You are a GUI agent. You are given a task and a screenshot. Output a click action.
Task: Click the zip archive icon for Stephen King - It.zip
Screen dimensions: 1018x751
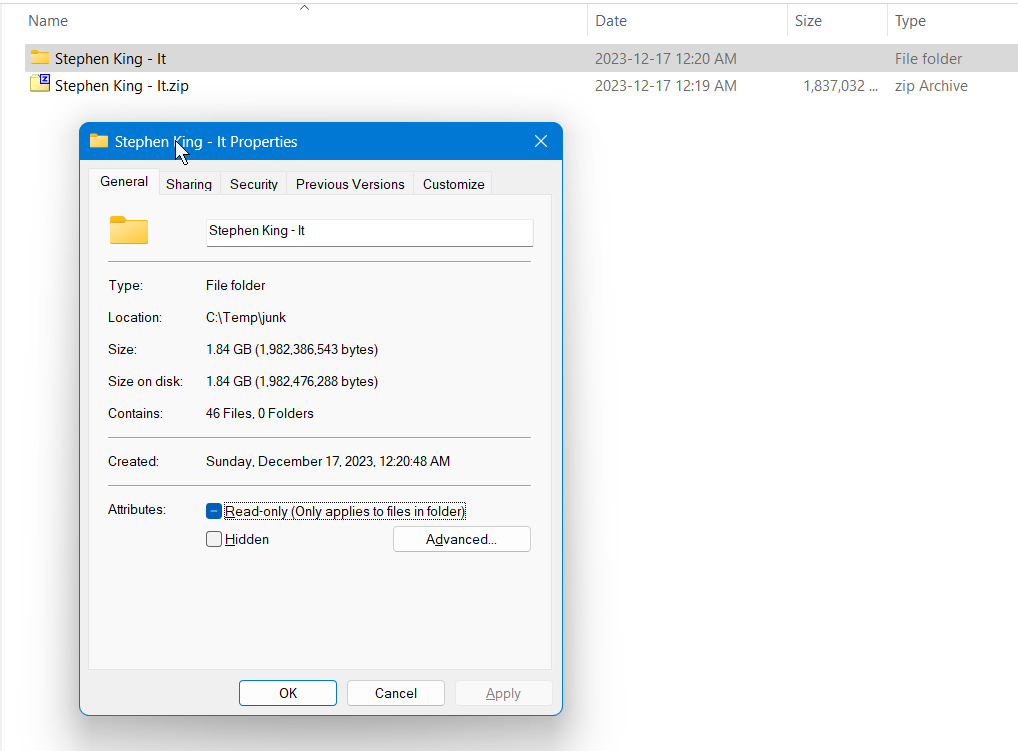40,84
